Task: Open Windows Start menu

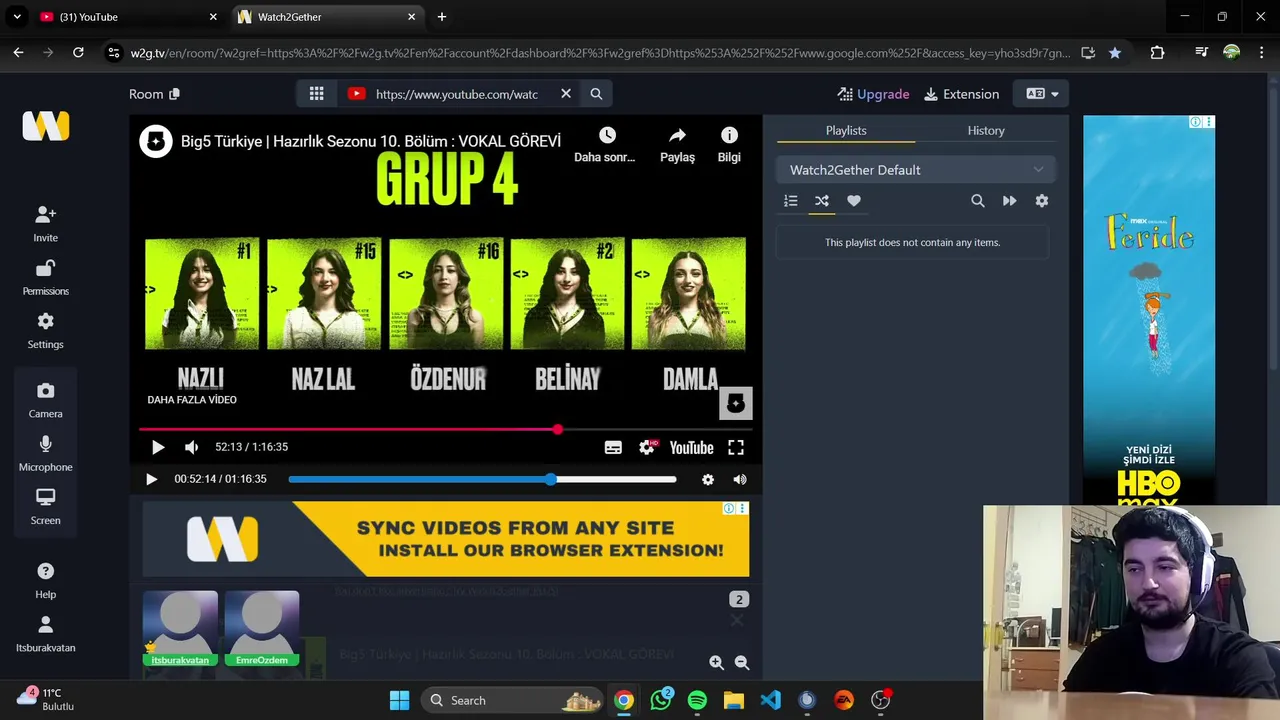Action: point(399,700)
